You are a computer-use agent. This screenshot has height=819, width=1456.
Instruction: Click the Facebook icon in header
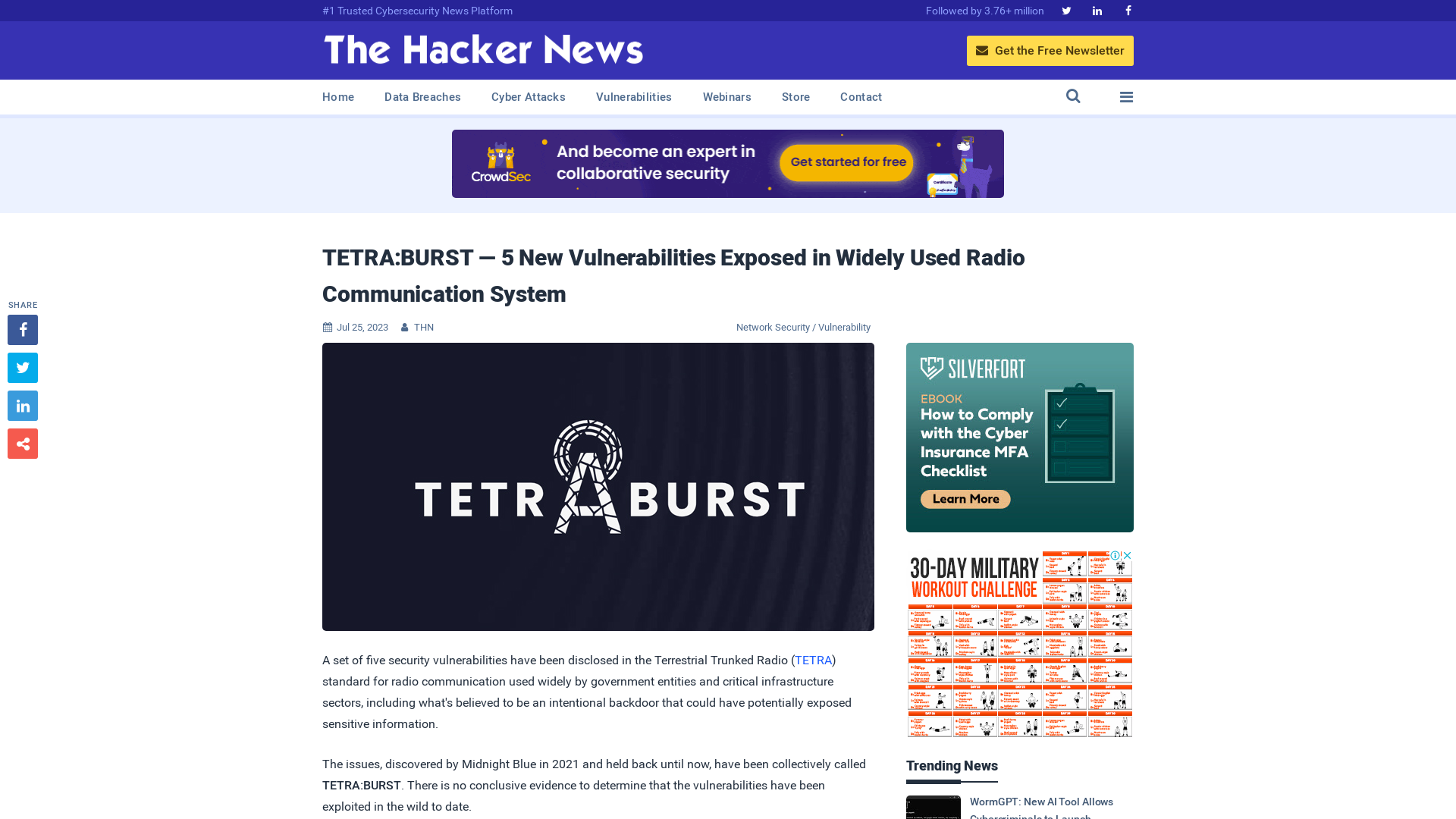coord(1127,10)
